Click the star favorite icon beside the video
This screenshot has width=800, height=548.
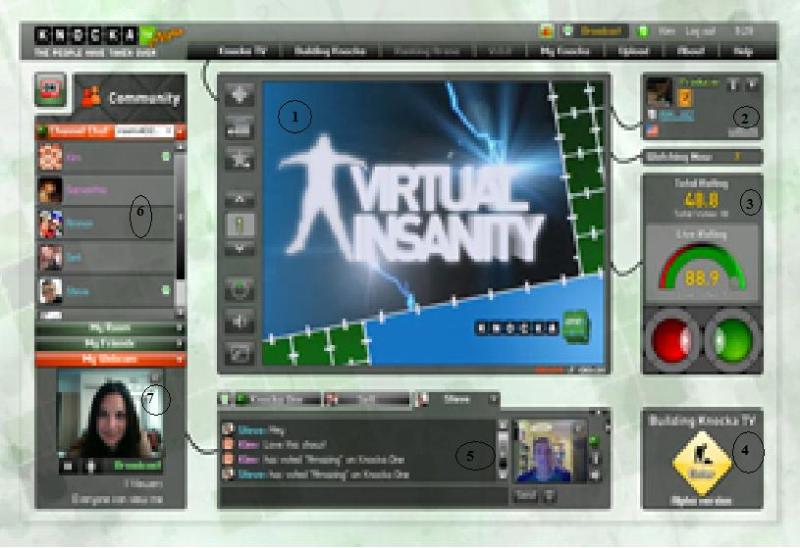(x=240, y=159)
